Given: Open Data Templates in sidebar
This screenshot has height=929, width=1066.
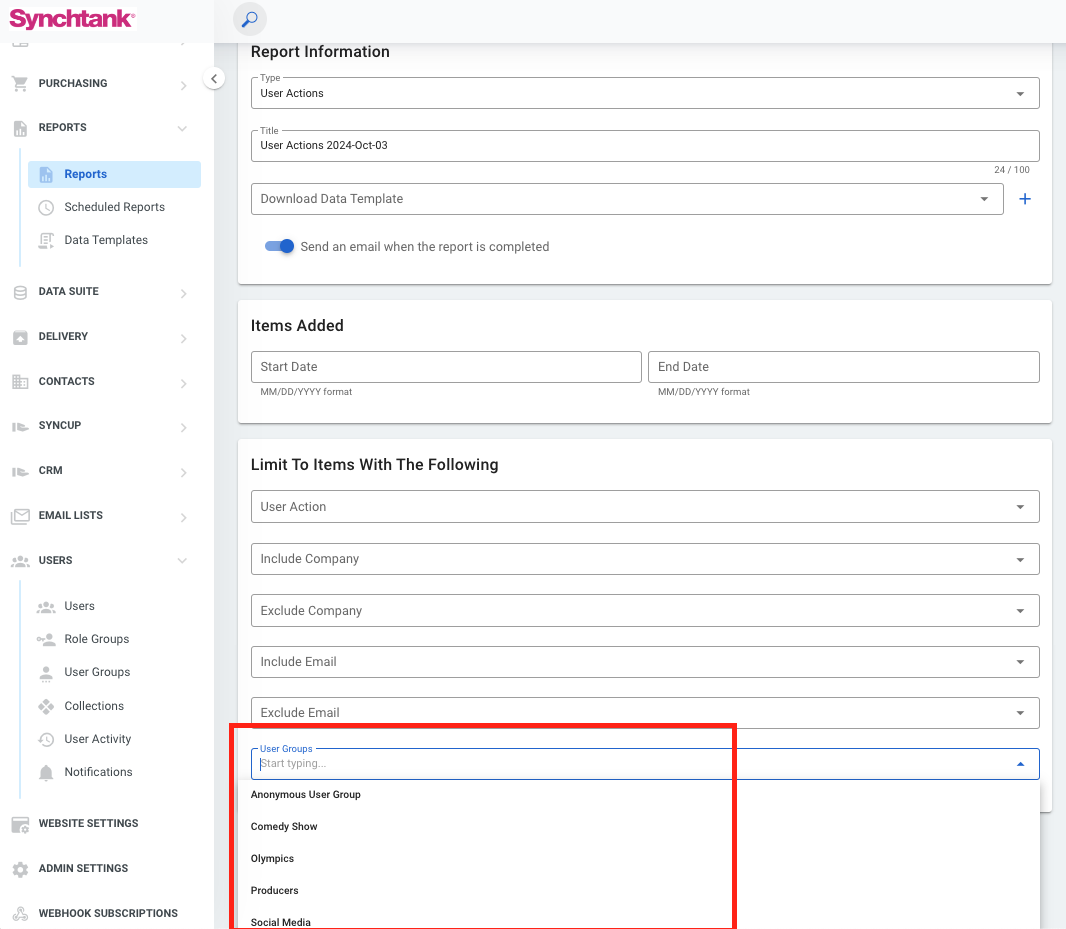Looking at the screenshot, I should [x=105, y=240].
